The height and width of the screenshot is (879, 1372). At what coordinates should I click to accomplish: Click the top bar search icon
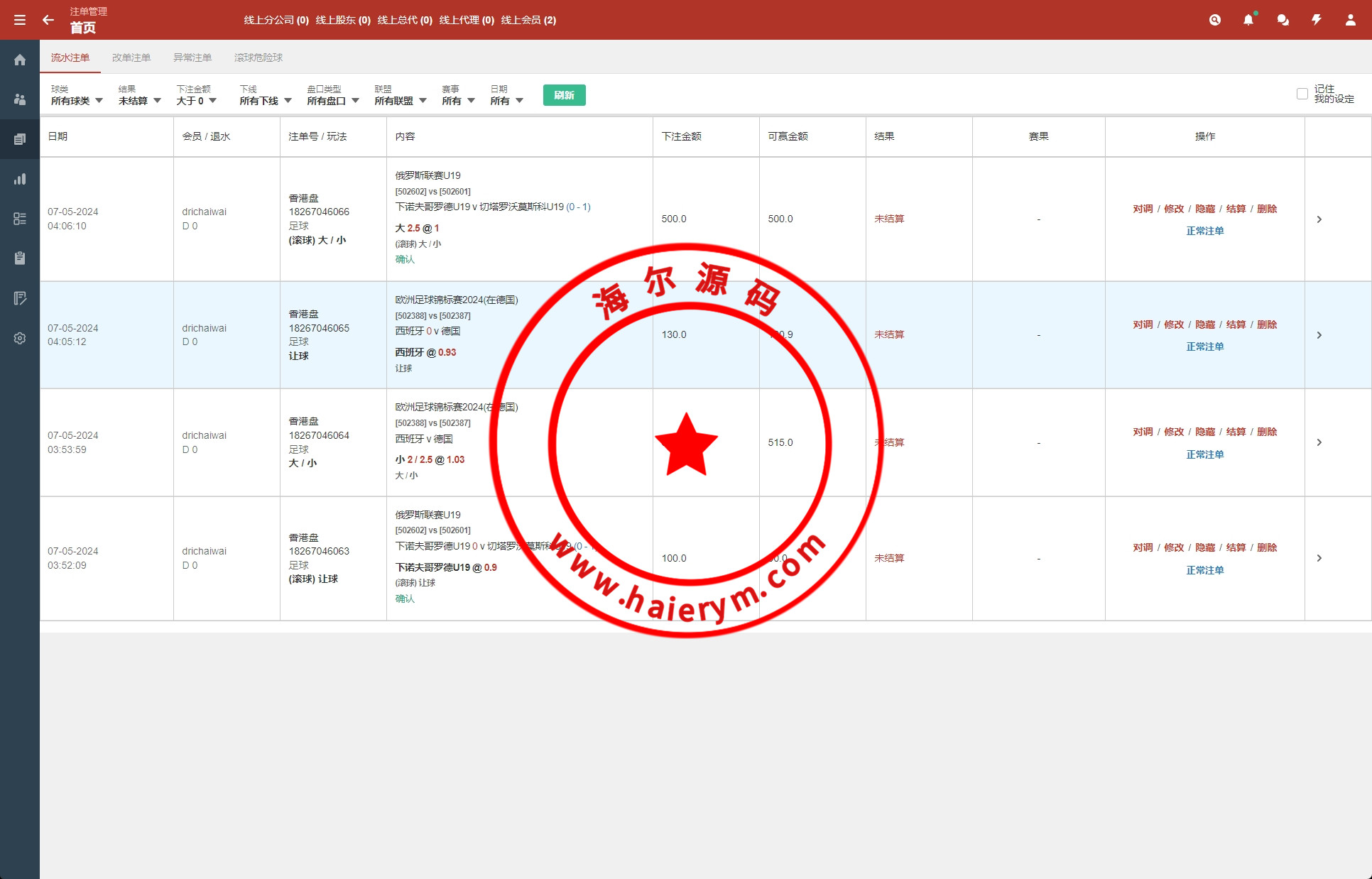click(1214, 20)
